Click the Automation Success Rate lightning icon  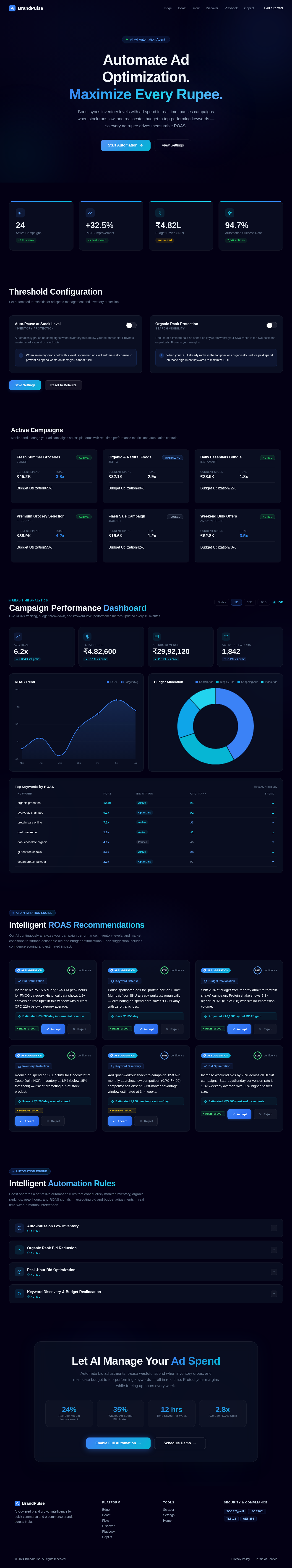(229, 213)
